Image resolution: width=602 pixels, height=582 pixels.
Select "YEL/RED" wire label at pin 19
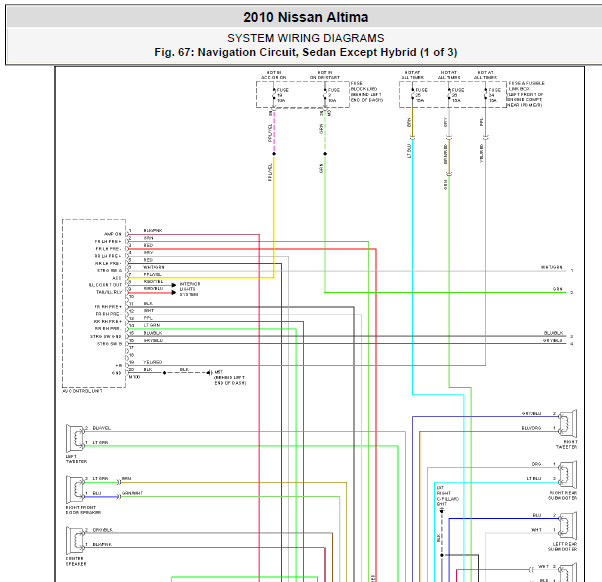pyautogui.click(x=152, y=362)
